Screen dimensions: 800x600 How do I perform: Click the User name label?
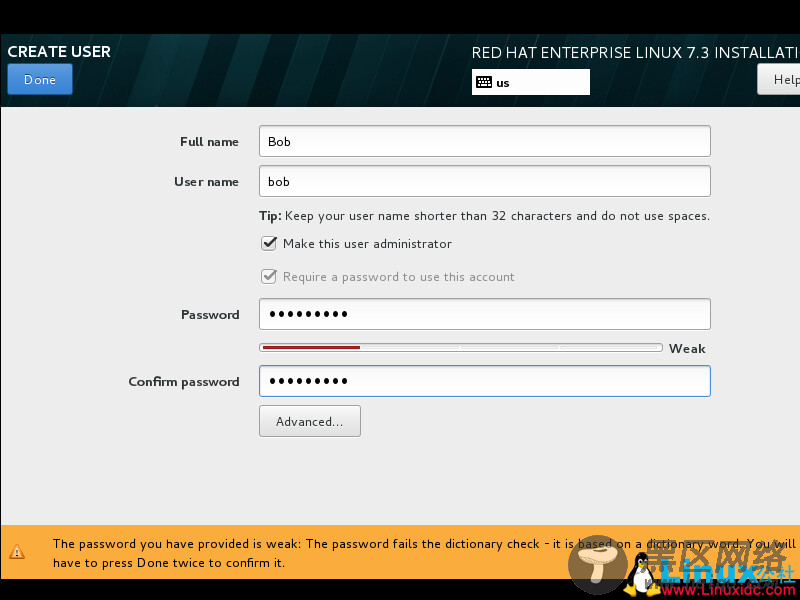click(x=206, y=182)
